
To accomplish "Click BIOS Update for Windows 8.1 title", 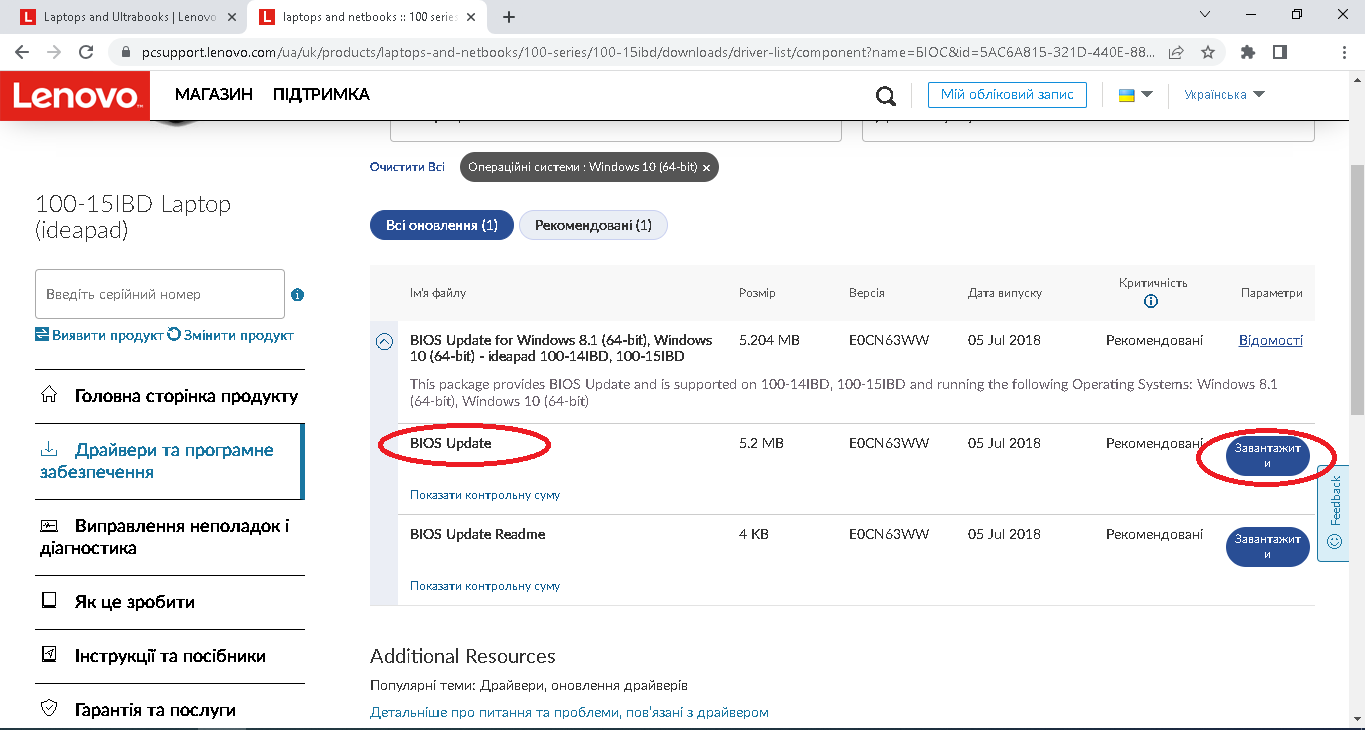I will tap(561, 348).
